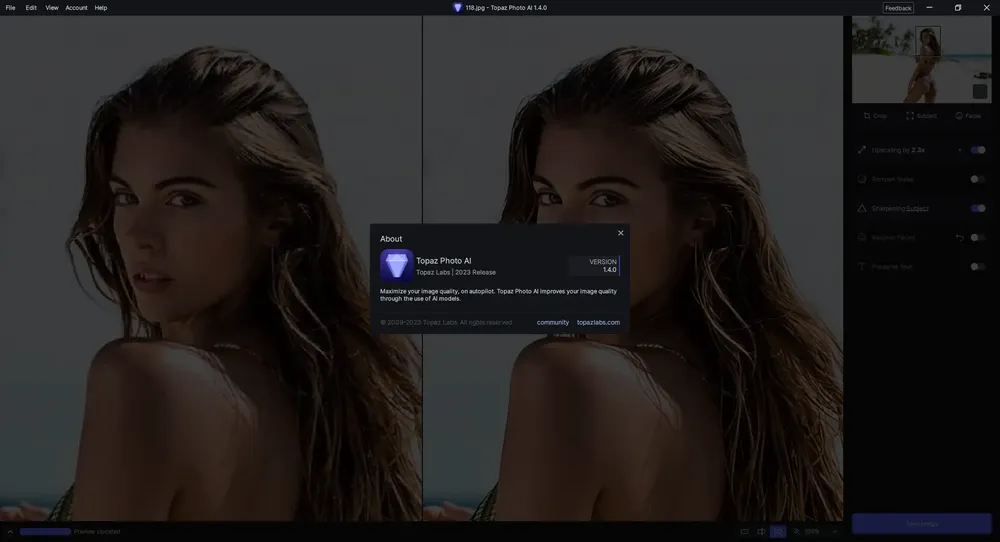This screenshot has height=542, width=1000.
Task: Toggle the Sharpening Subject switch
Action: [978, 208]
